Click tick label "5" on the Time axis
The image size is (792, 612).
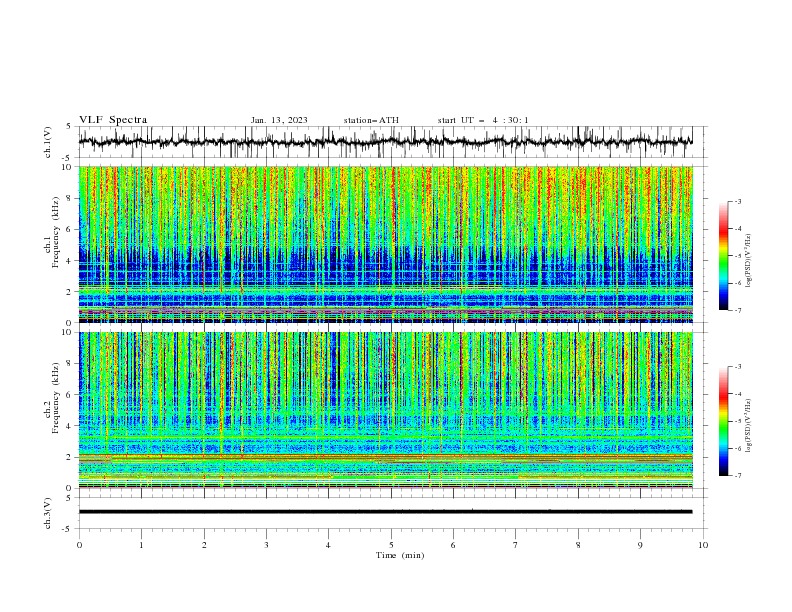[x=391, y=545]
